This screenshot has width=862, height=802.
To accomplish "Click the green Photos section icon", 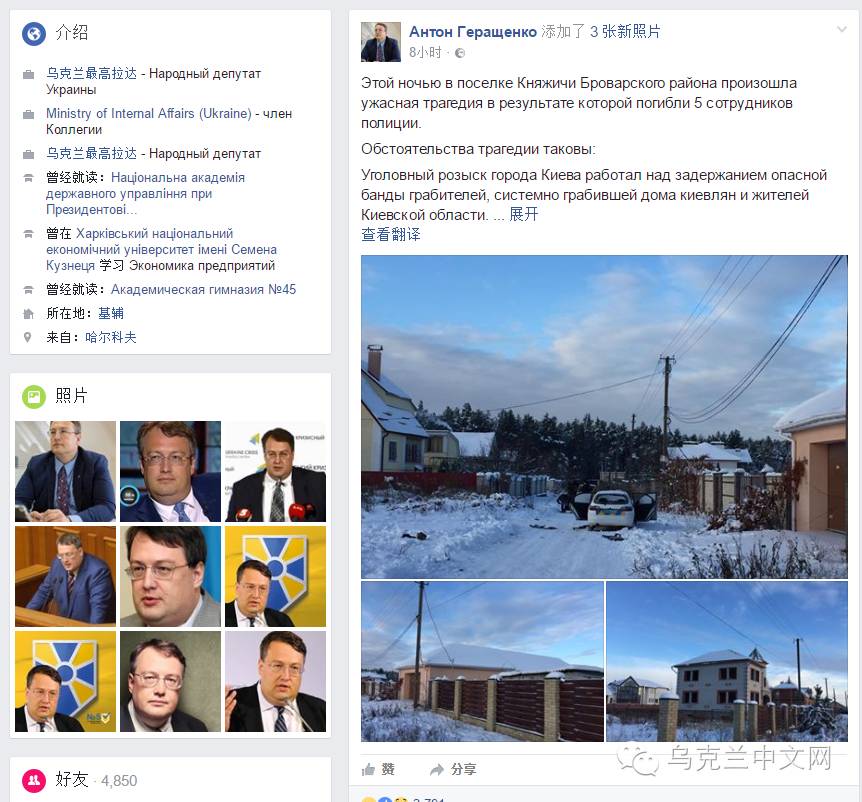I will click(x=34, y=396).
